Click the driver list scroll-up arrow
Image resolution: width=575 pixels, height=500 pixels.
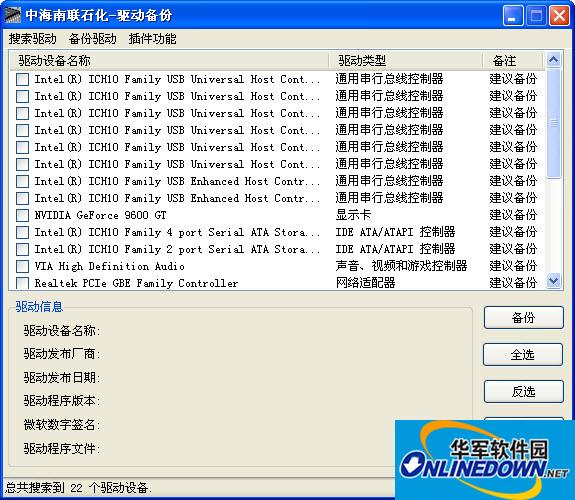tap(553, 59)
